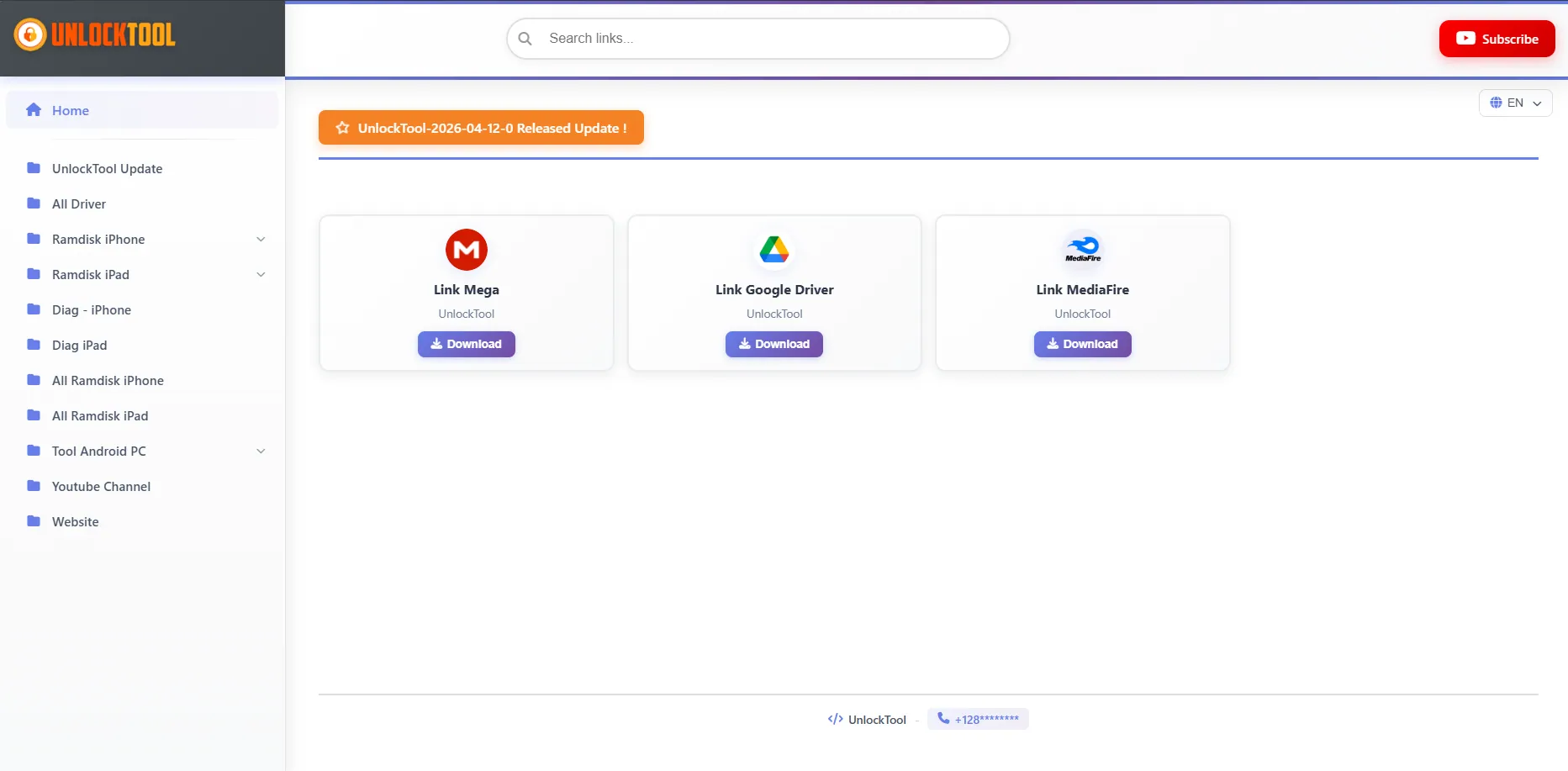
Task: Click the UnlockTool footer link
Action: (x=877, y=720)
